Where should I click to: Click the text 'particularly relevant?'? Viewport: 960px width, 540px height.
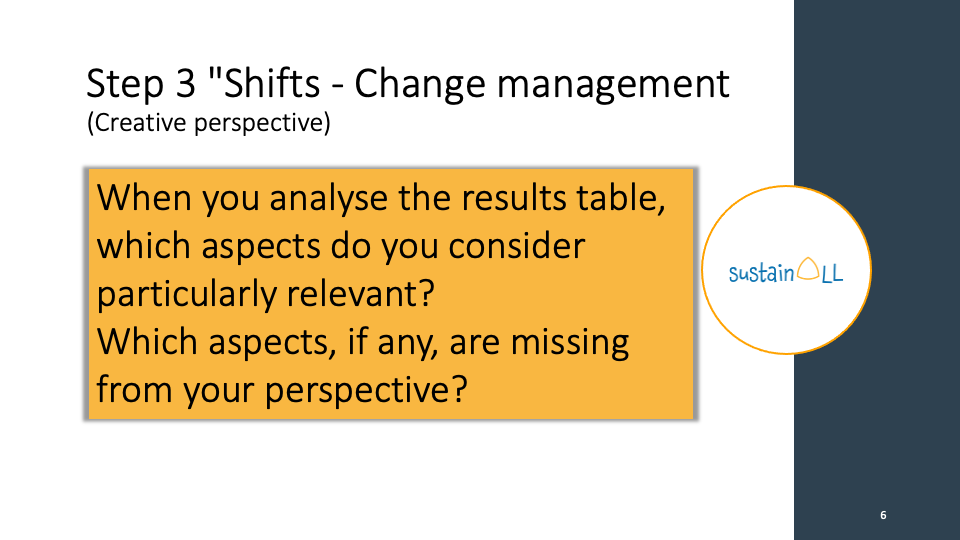coord(265,294)
